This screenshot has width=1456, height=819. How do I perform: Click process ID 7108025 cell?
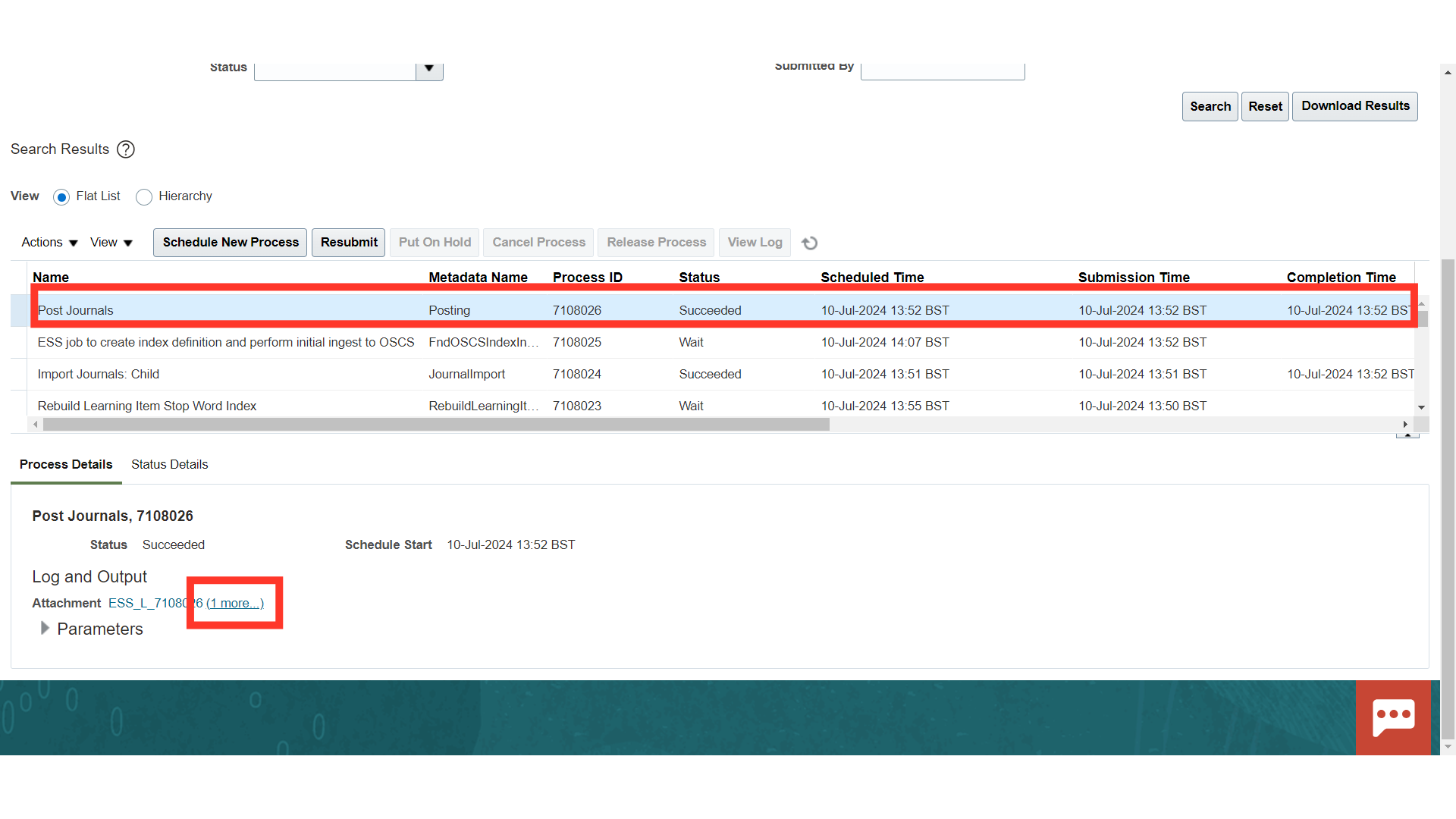577,342
